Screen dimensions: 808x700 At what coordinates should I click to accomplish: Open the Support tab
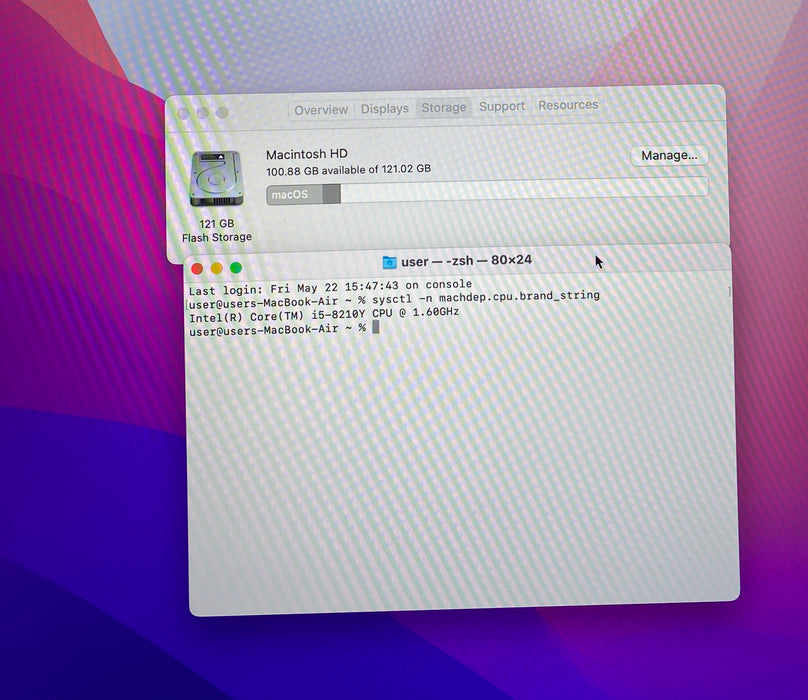pyautogui.click(x=502, y=106)
